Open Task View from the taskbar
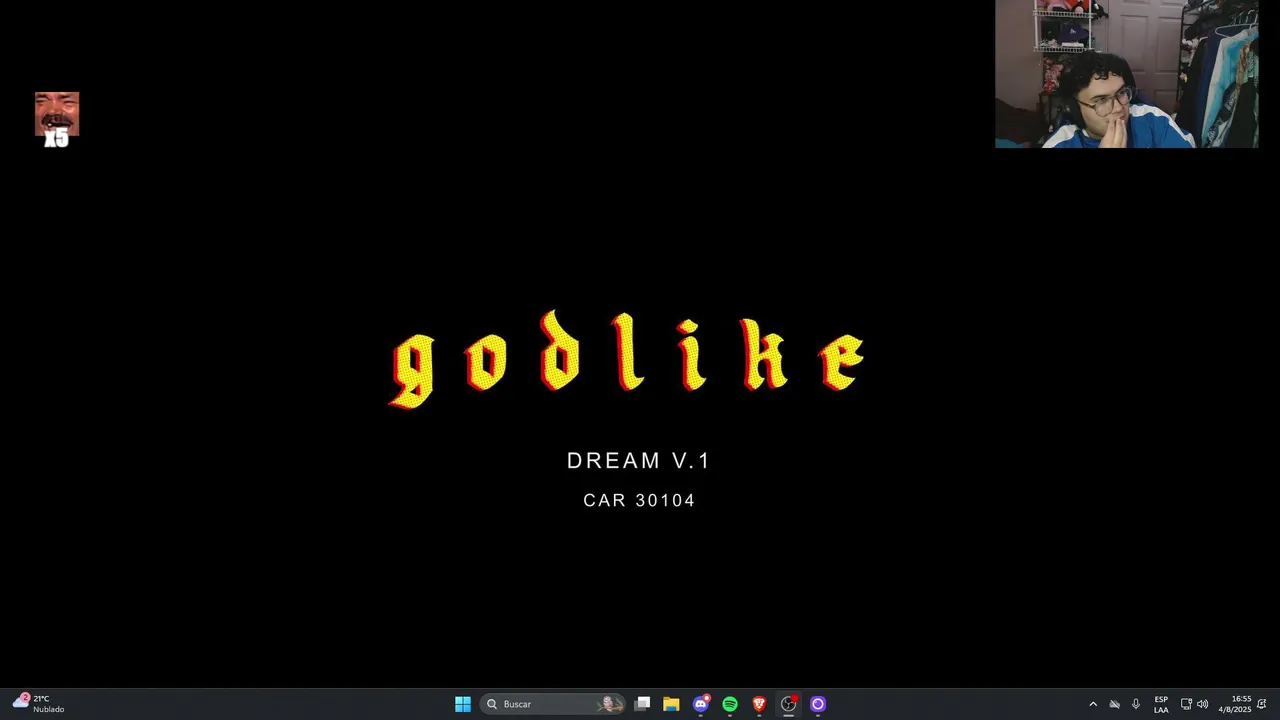This screenshot has height=720, width=1280. coord(642,704)
